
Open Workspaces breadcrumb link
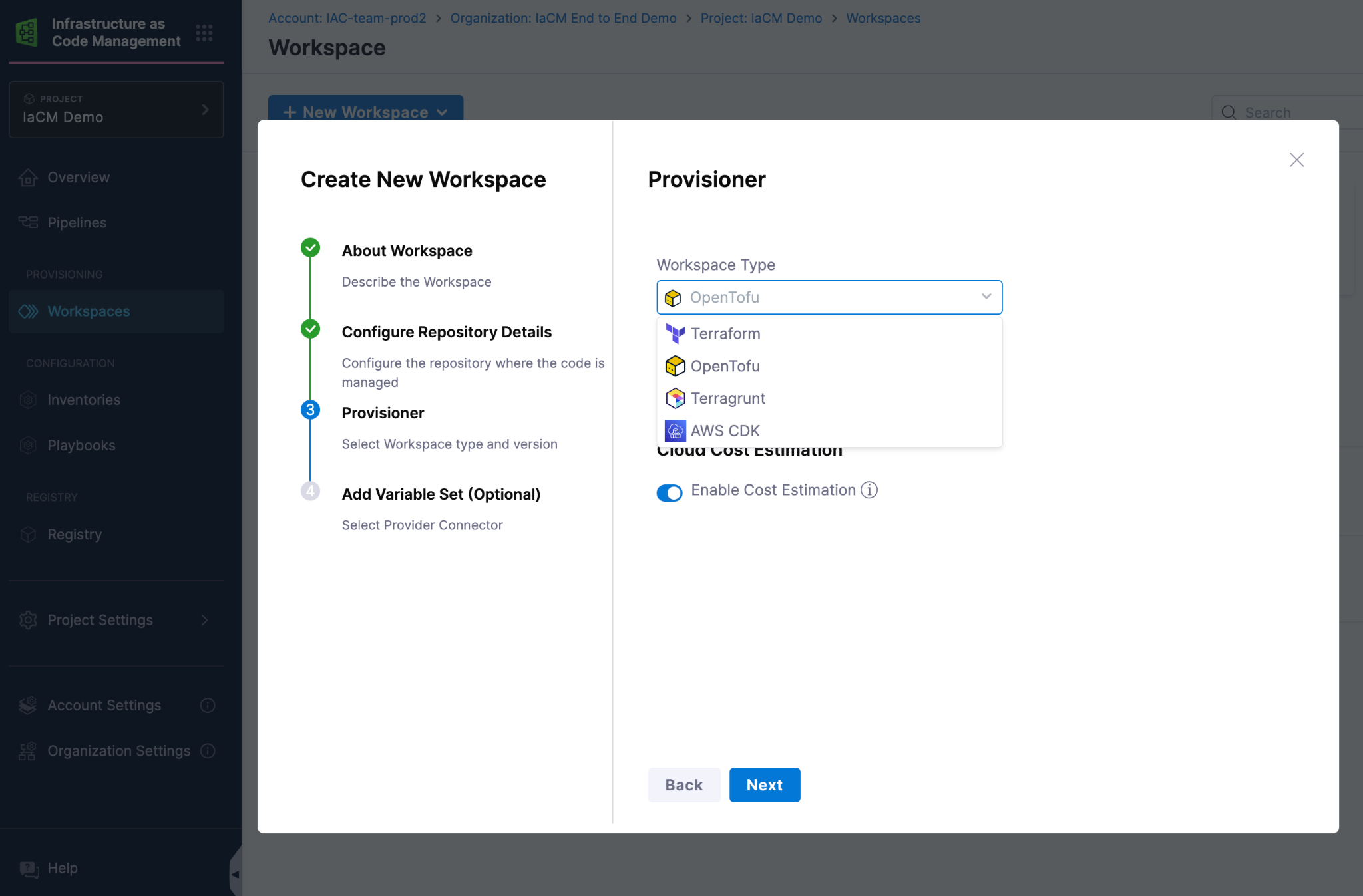tap(883, 18)
